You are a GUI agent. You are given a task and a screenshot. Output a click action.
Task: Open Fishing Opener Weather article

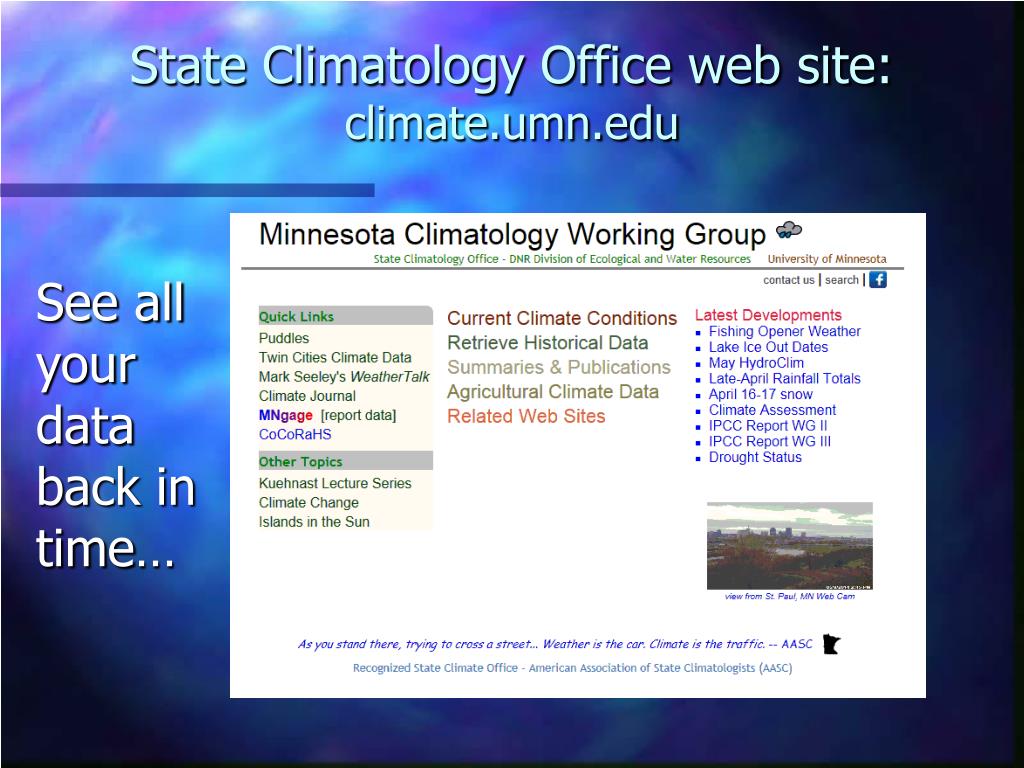pos(785,331)
